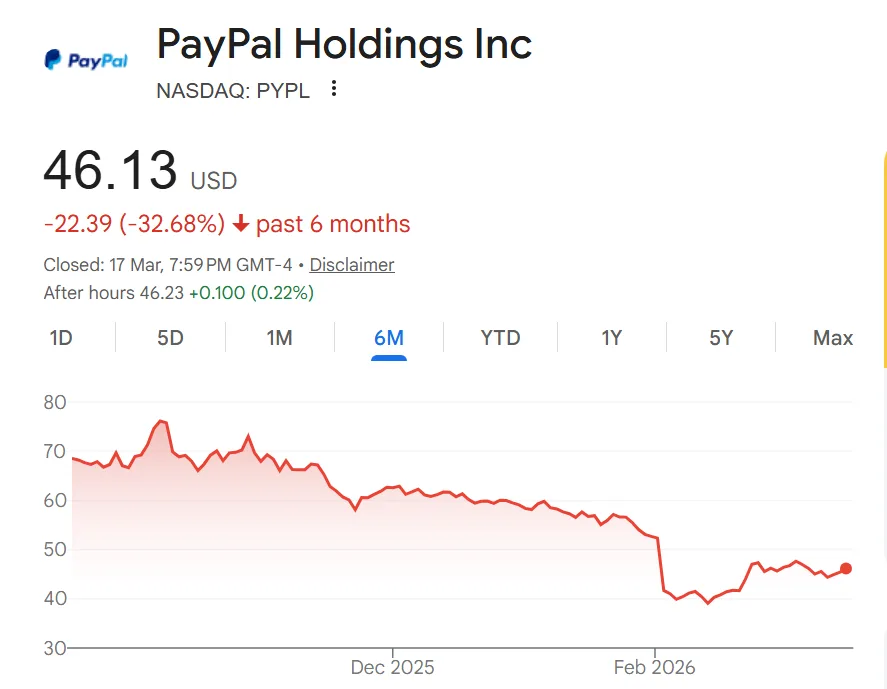Click the PayPal logo

point(86,61)
